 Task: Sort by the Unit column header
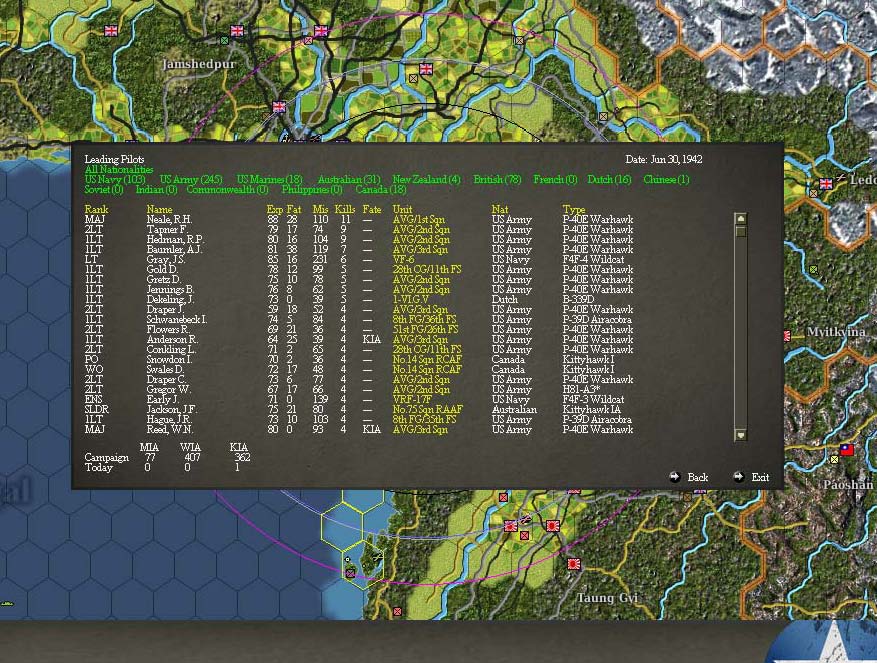[x=402, y=209]
